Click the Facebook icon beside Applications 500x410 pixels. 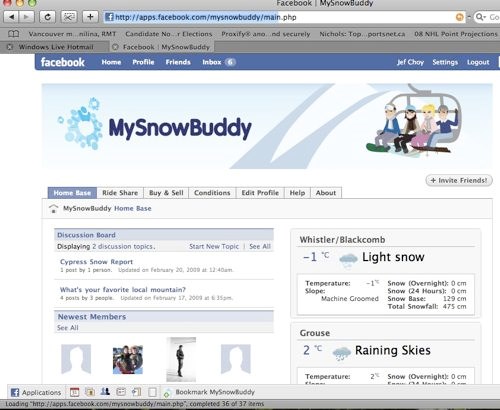pyautogui.click(x=15, y=392)
